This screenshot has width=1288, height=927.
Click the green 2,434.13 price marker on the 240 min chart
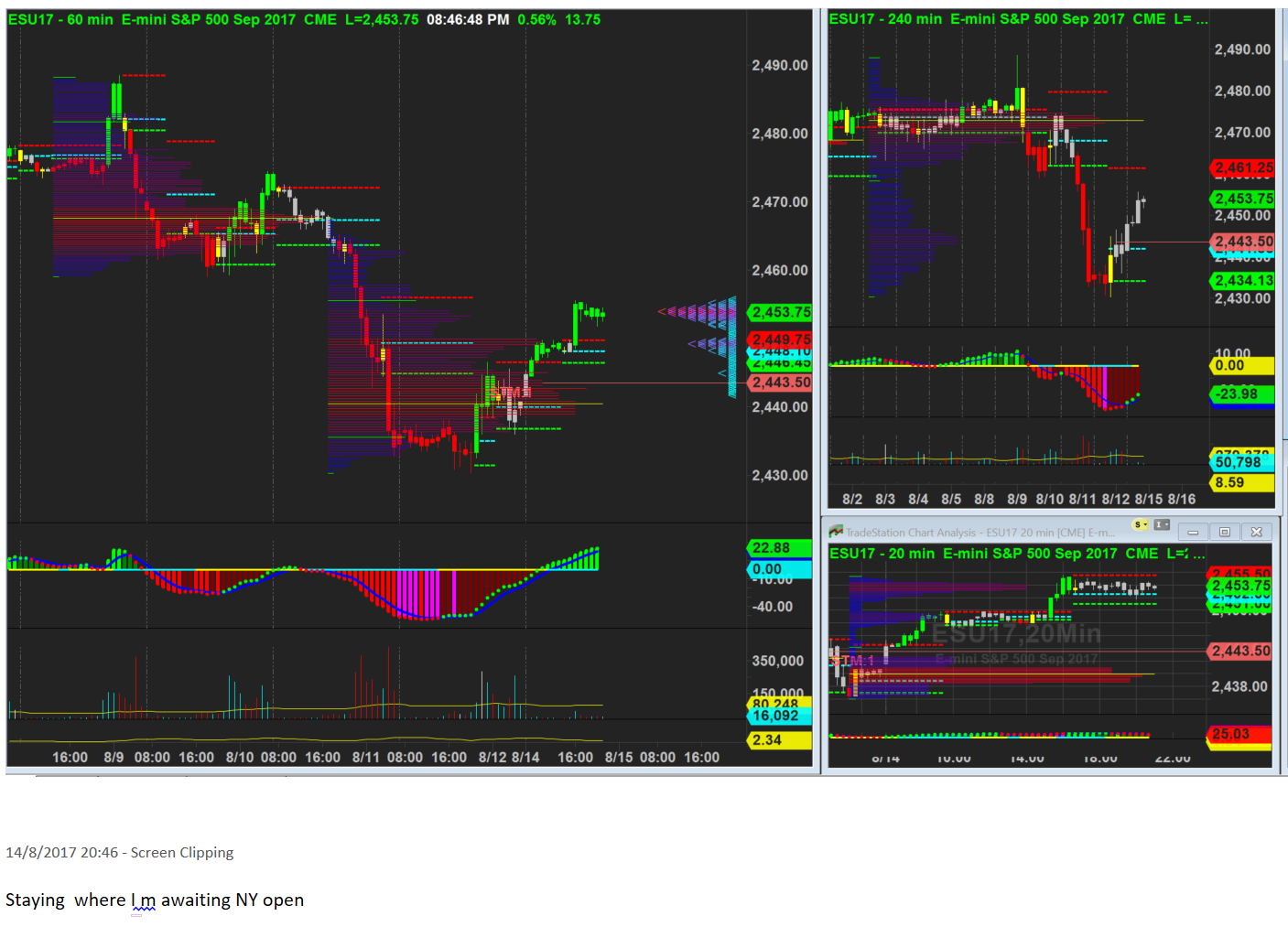1243,281
